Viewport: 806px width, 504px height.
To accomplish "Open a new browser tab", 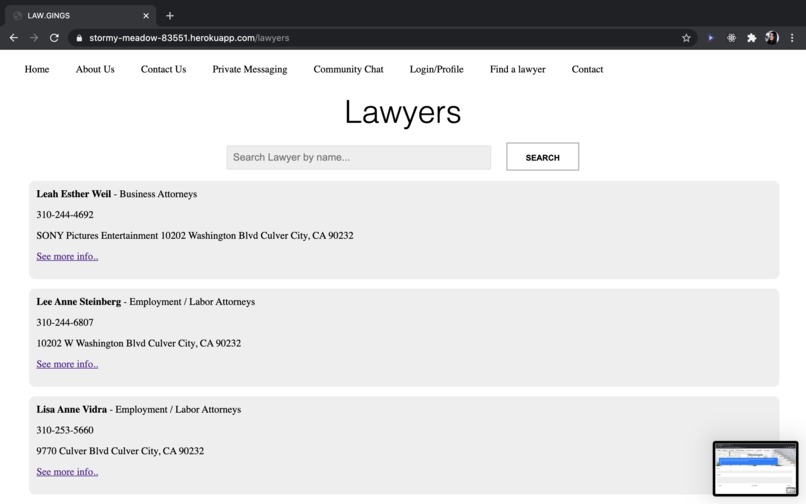I will pyautogui.click(x=170, y=16).
